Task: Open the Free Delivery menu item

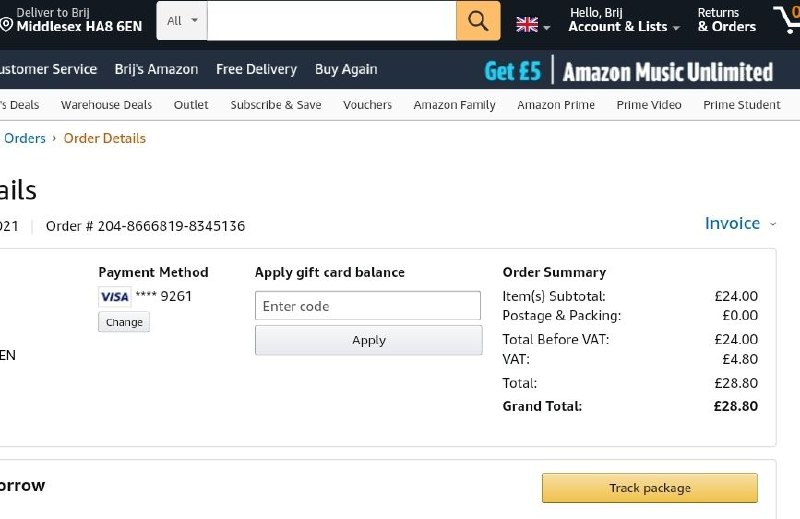Action: coord(256,69)
